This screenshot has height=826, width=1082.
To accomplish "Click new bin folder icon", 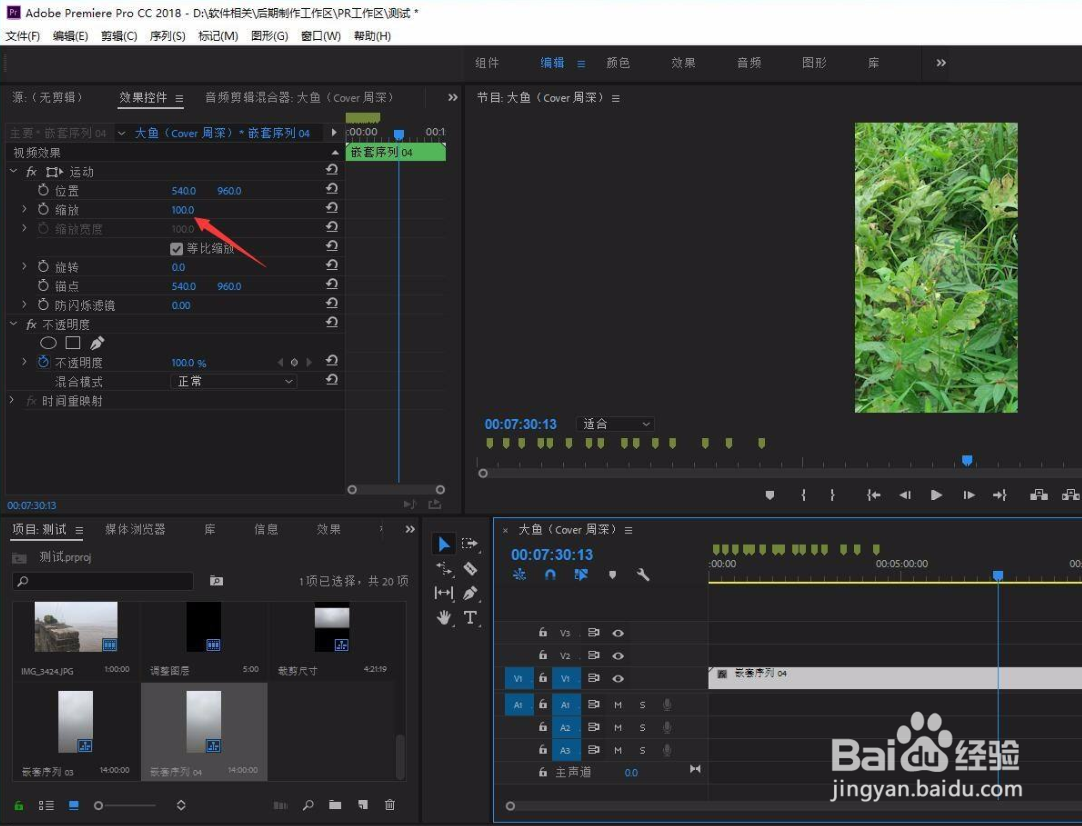I will coord(335,805).
